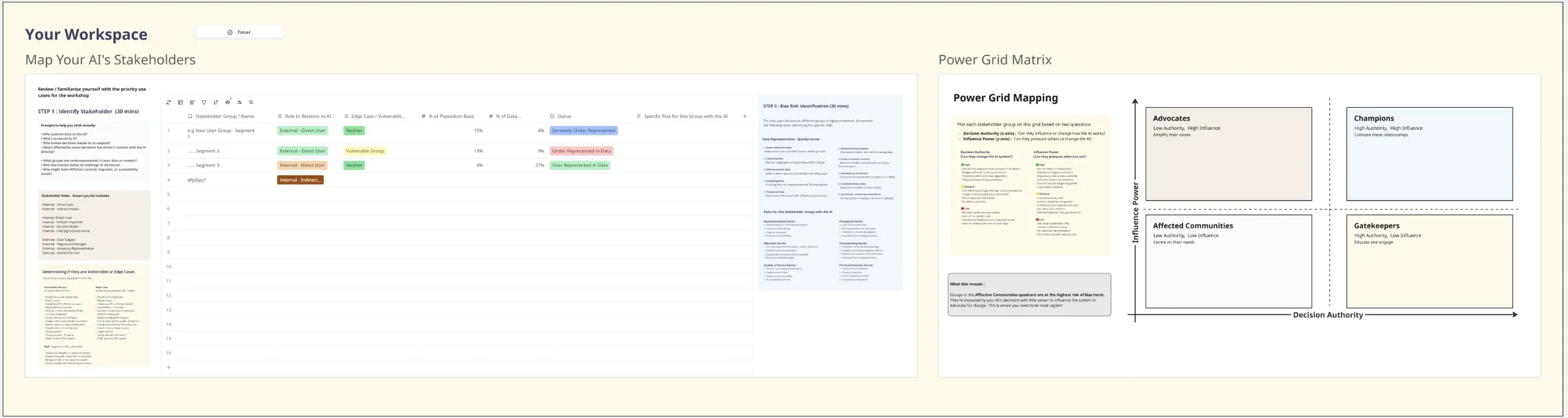Click the group rows icon

click(x=192, y=102)
